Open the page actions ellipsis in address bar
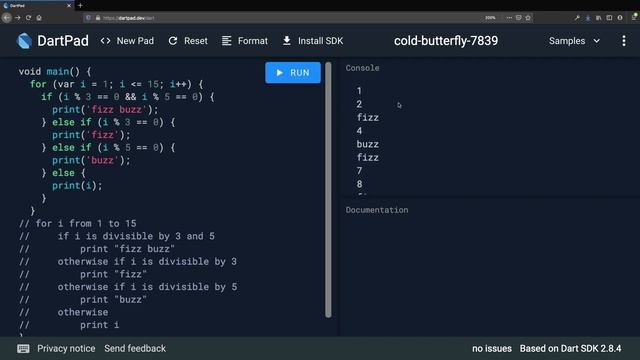640x360 pixels. pyautogui.click(x=509, y=18)
